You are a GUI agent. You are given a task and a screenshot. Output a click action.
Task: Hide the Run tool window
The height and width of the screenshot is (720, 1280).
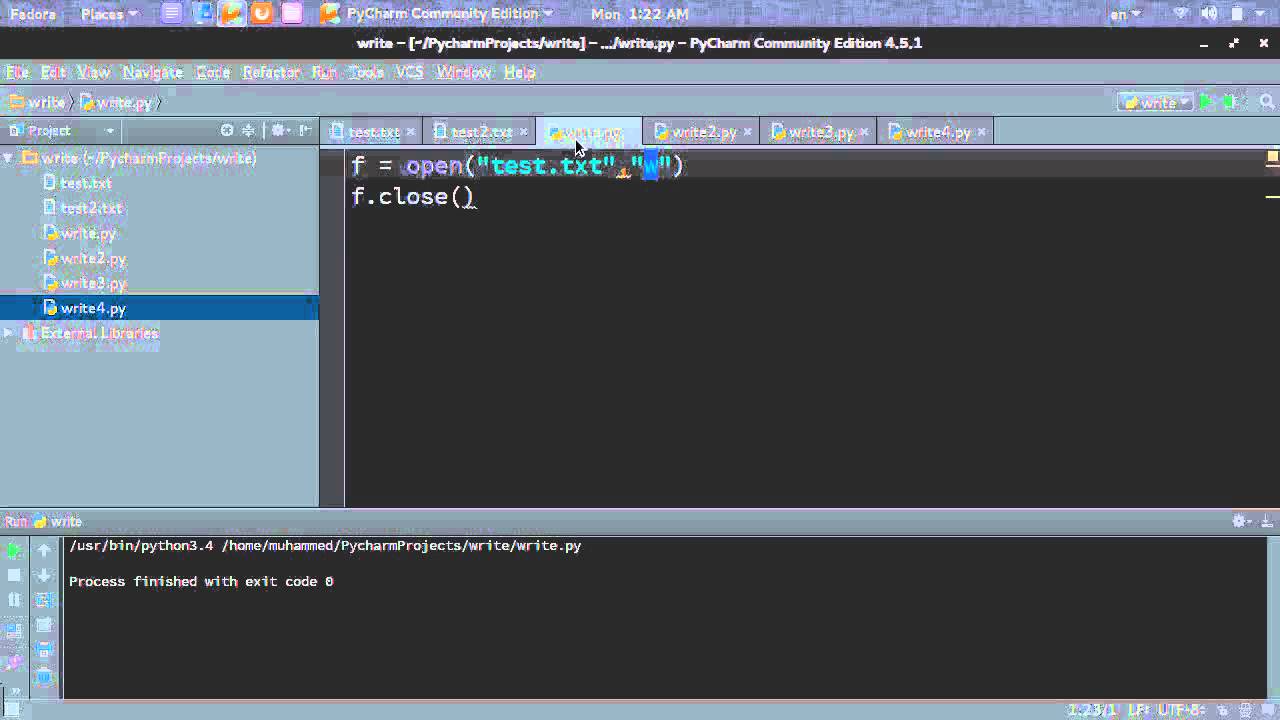1267,521
